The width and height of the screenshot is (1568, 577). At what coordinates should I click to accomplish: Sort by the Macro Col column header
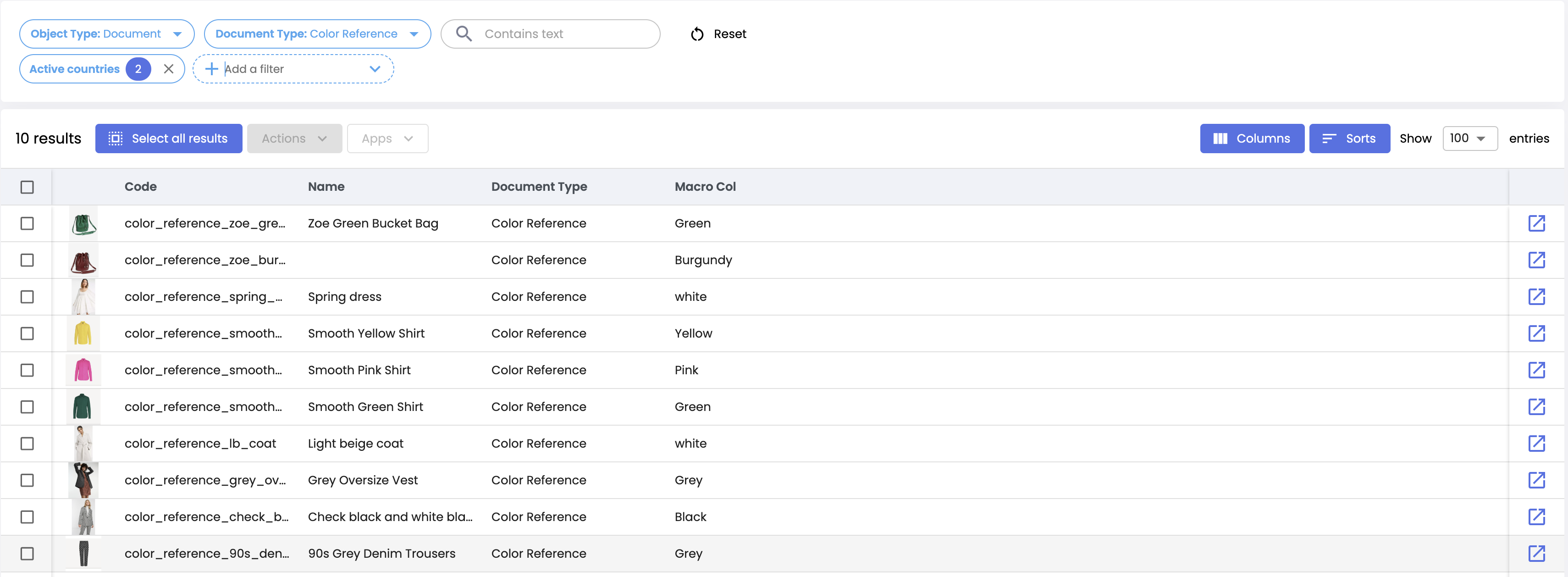705,187
